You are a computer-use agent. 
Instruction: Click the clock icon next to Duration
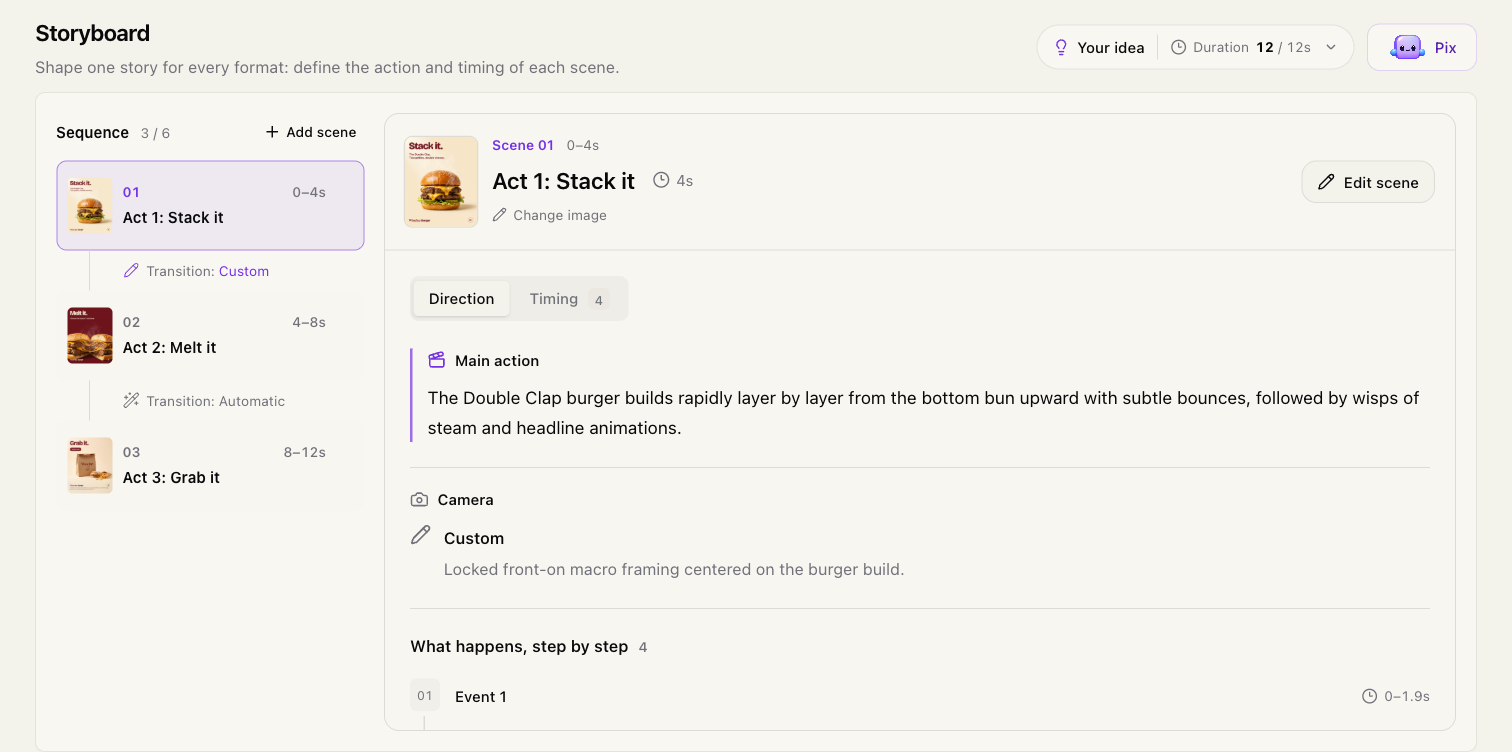(x=1179, y=47)
